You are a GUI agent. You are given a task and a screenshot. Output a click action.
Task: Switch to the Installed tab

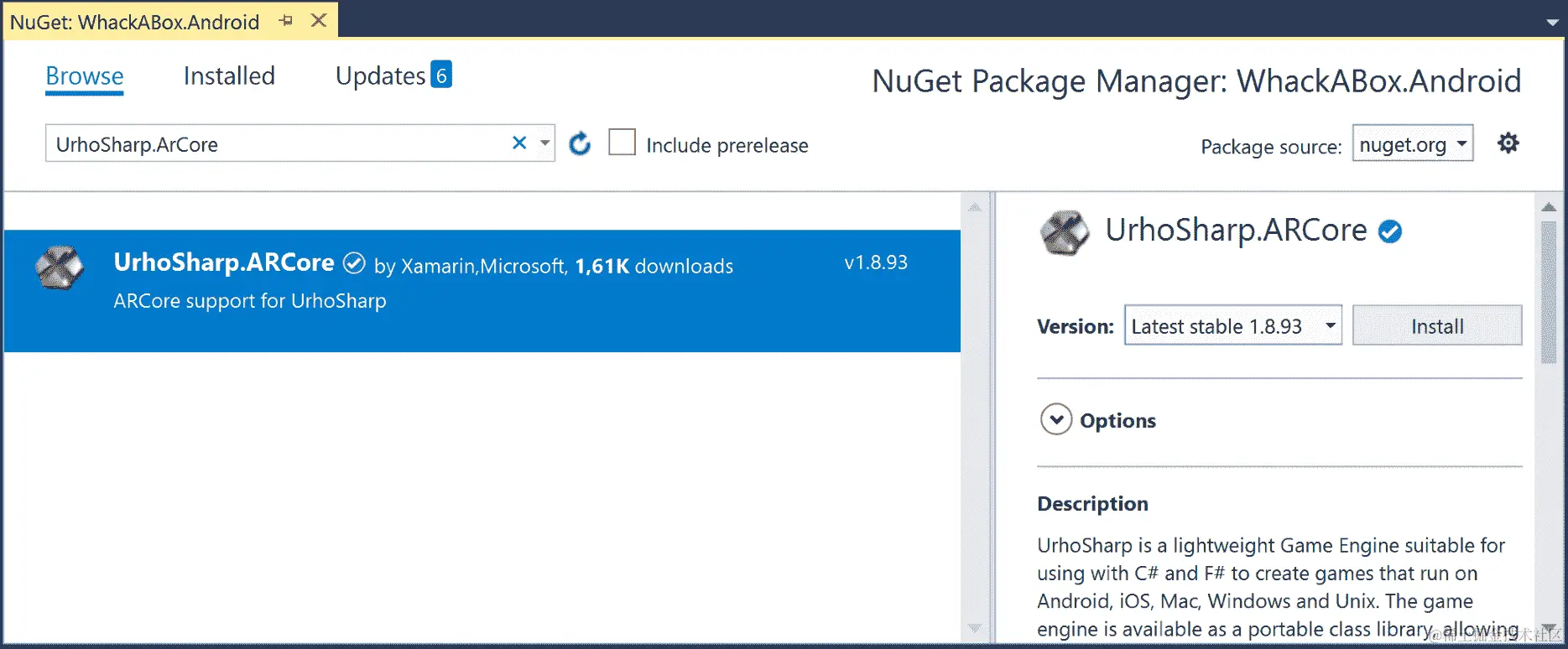click(x=229, y=76)
